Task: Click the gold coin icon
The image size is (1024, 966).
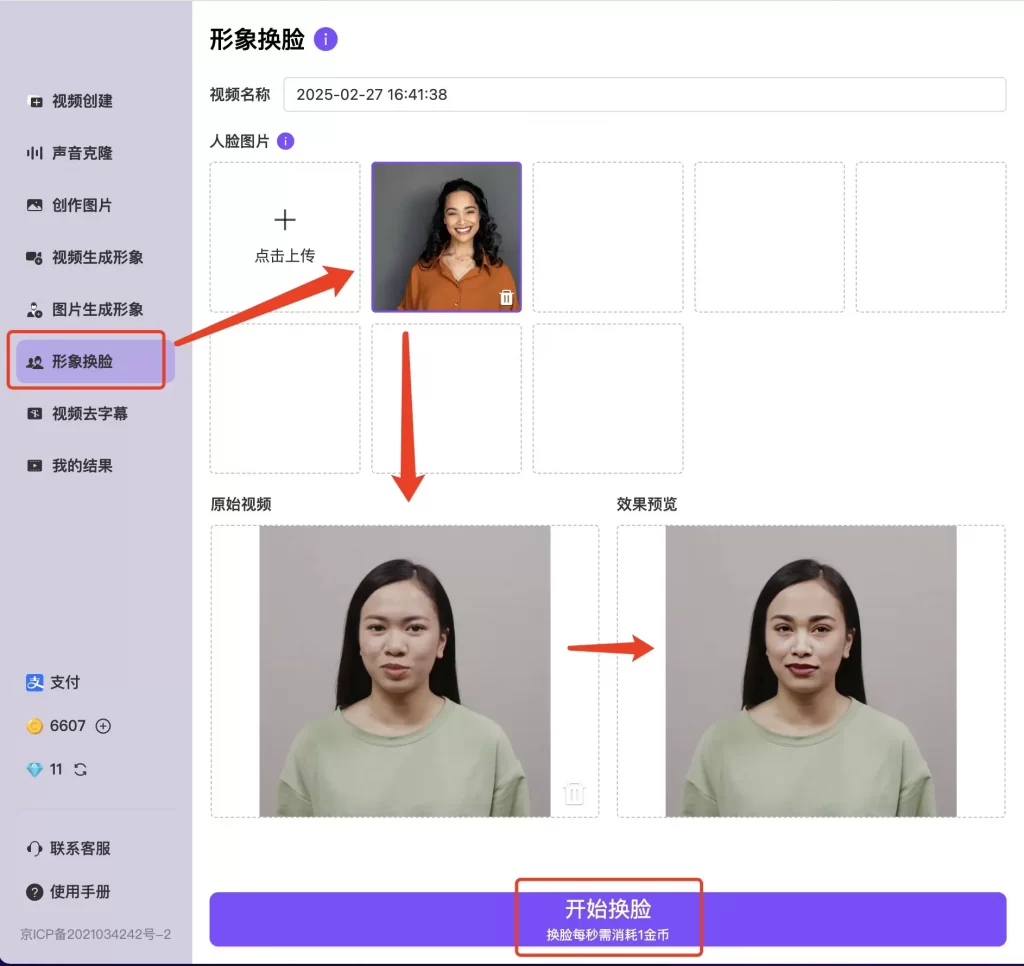Action: pos(35,726)
